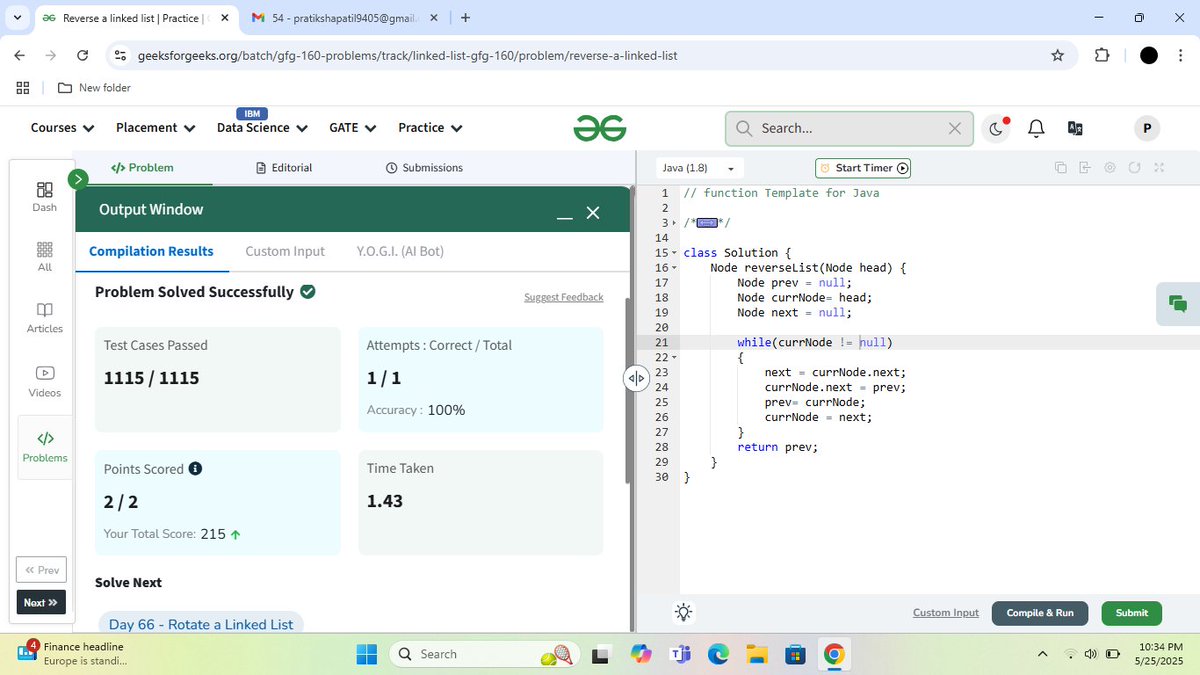Screen dimensions: 1200x675
Task: Click the GeeksforGeeks logo
Action: 600,128
